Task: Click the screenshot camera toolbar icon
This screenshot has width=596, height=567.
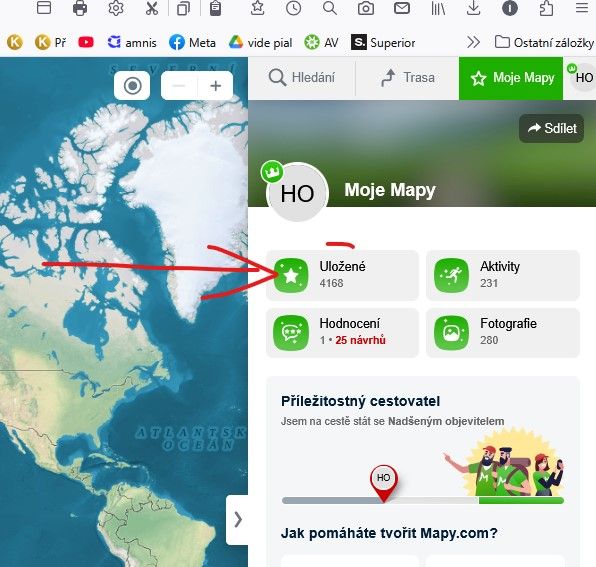Action: click(x=366, y=8)
